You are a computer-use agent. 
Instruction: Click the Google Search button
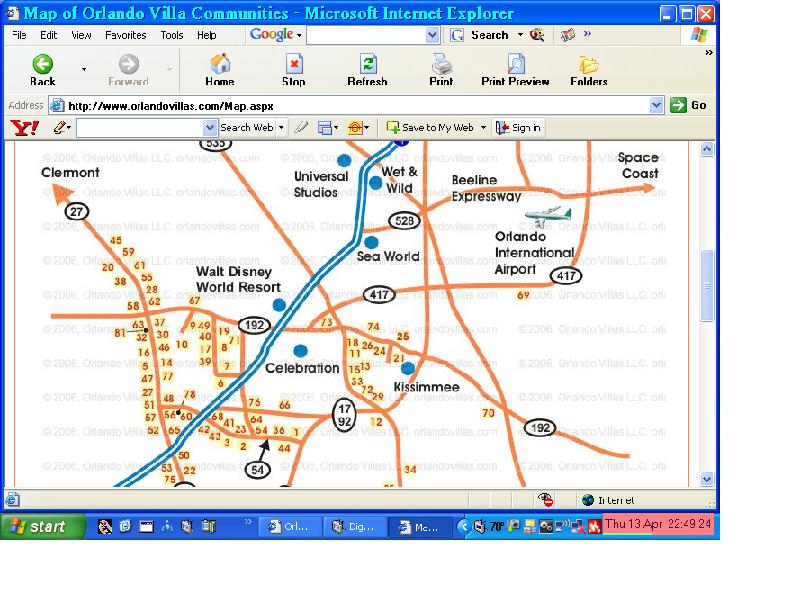482,35
